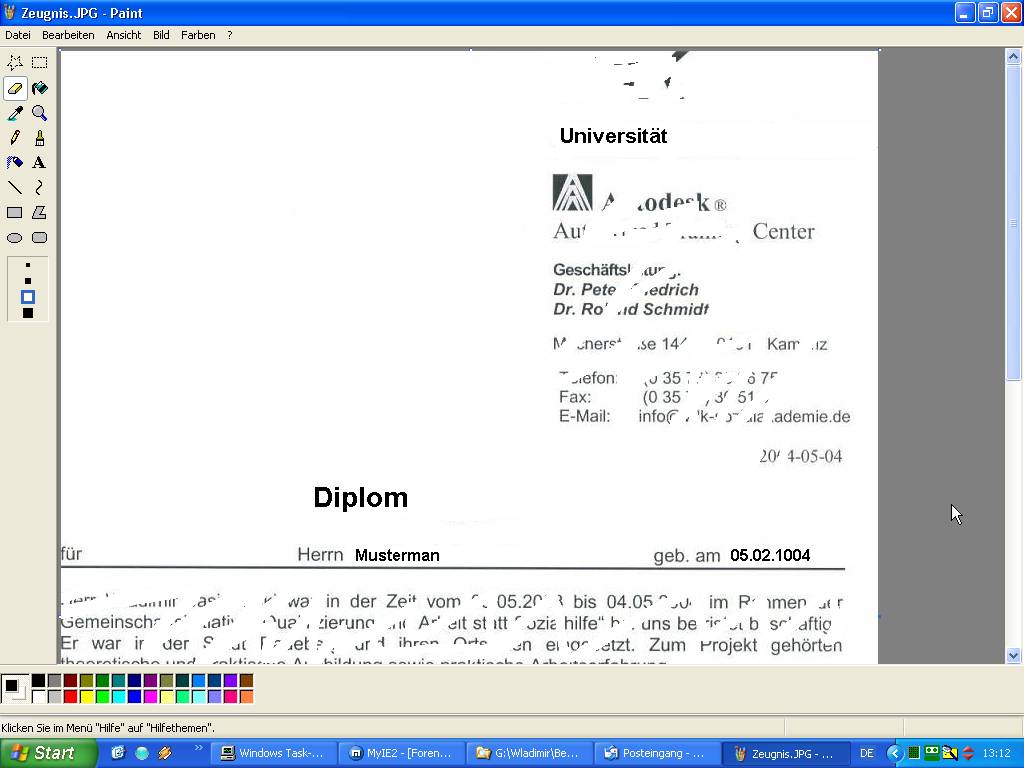Select the Ellipse tool
The height and width of the screenshot is (768, 1024).
(x=15, y=238)
